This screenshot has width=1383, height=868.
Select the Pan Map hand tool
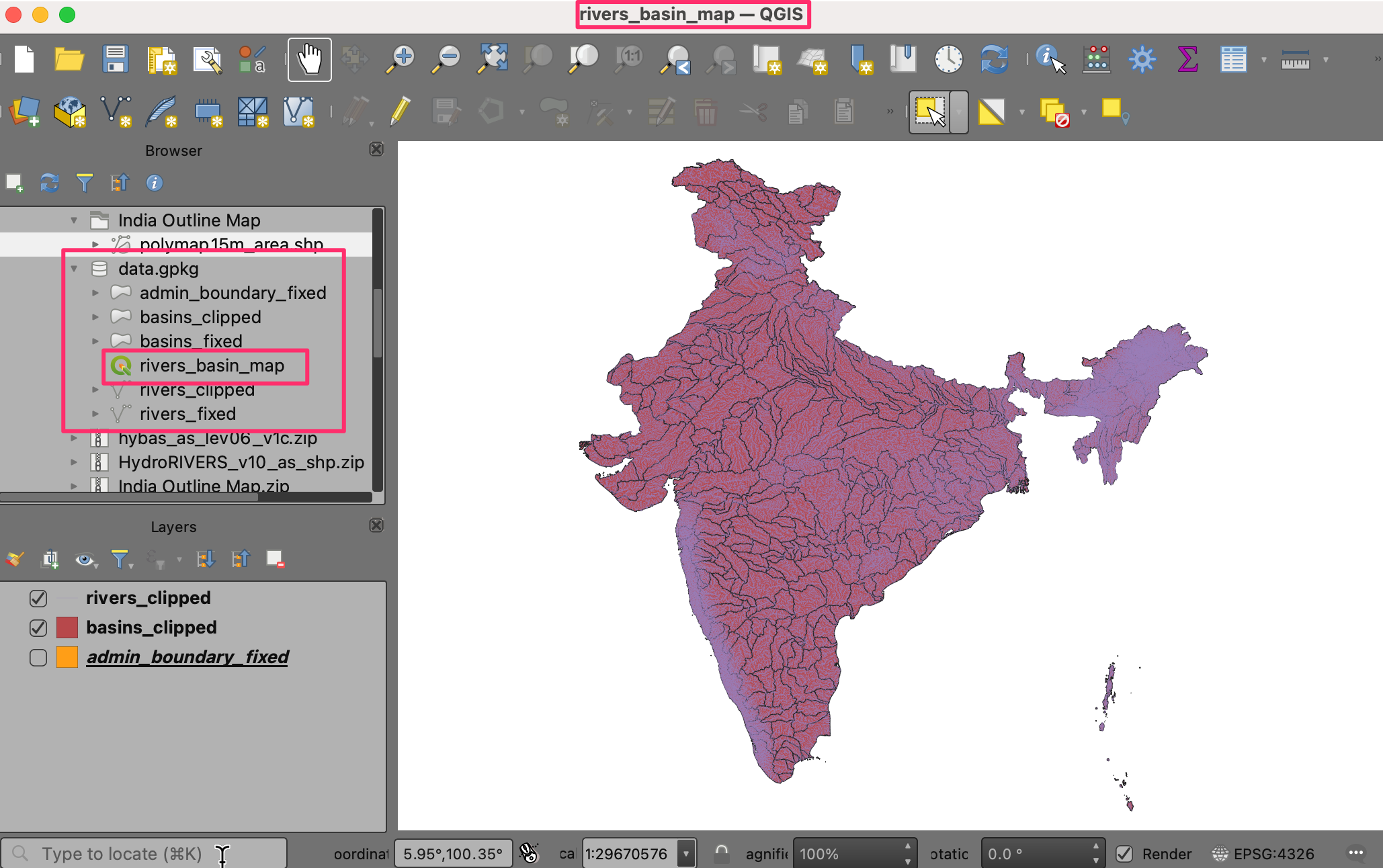(x=309, y=60)
